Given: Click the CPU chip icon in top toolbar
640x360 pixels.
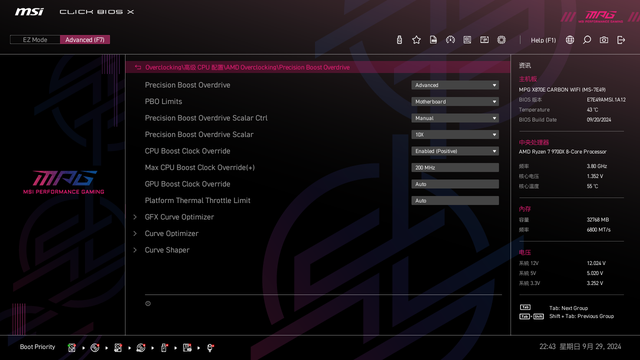Looking at the screenshot, I should point(501,40).
